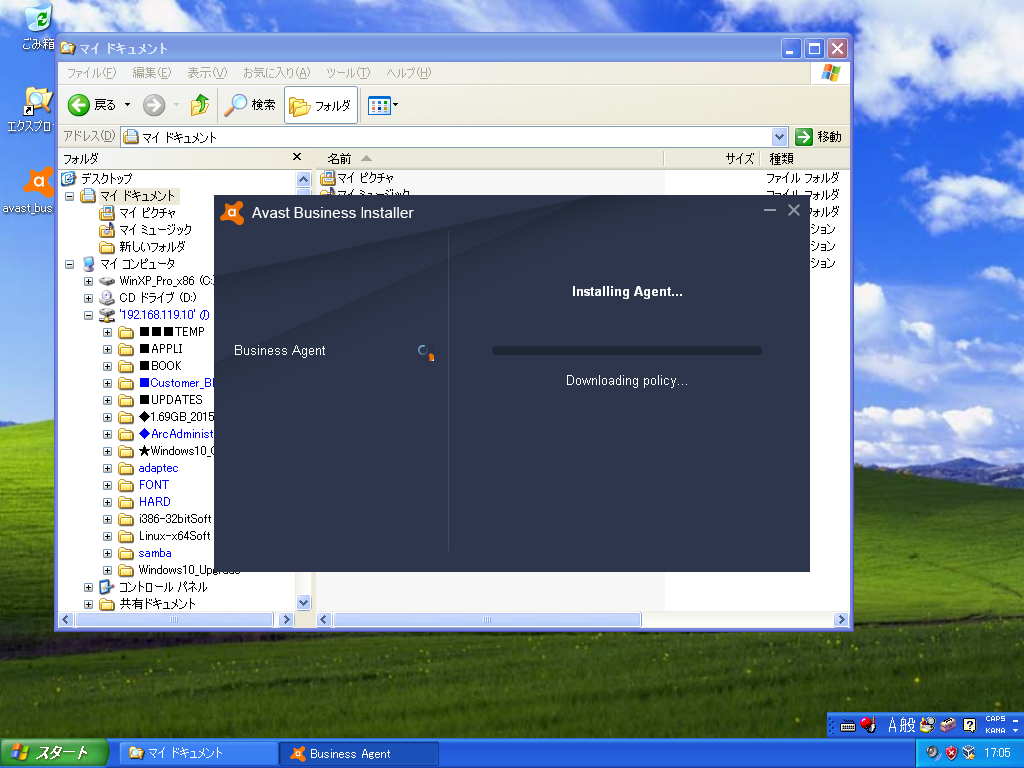Expand the FONT folder node

coord(108,485)
